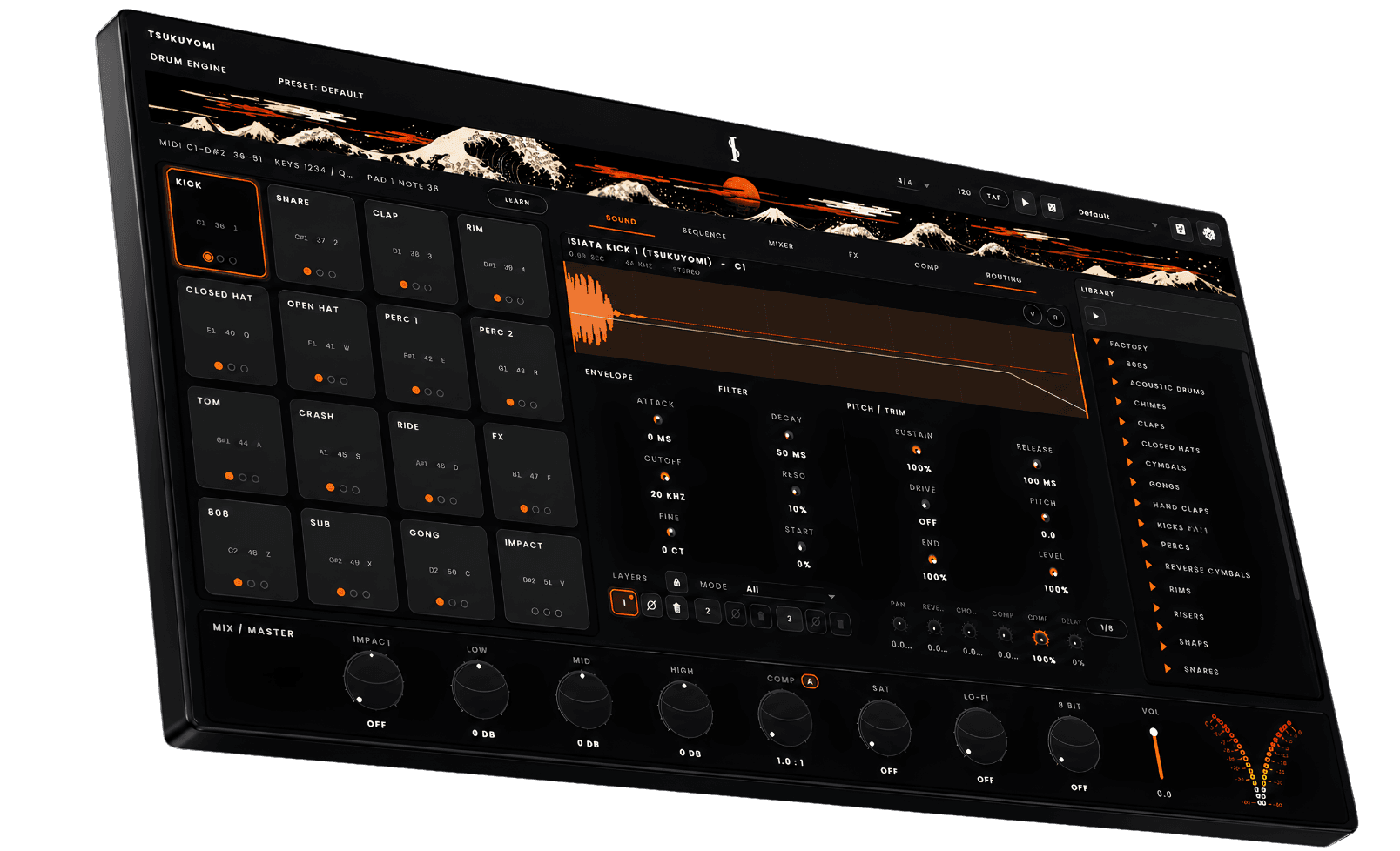Click the Cutoff filter knob
1400x851 pixels.
tap(664, 477)
